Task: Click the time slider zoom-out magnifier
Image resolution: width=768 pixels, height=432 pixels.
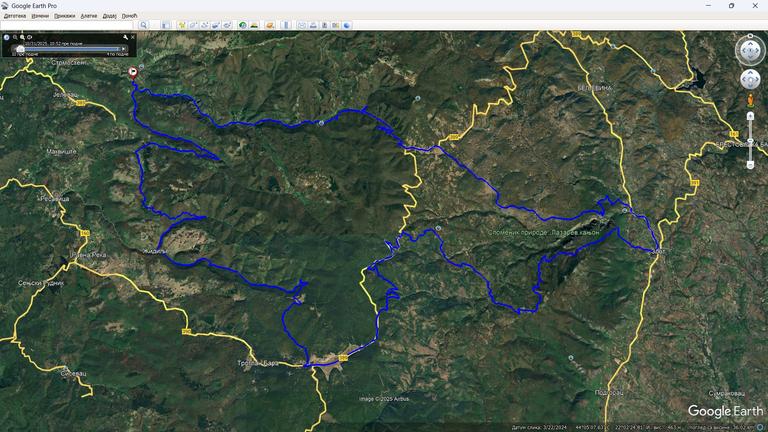Action: (15, 37)
